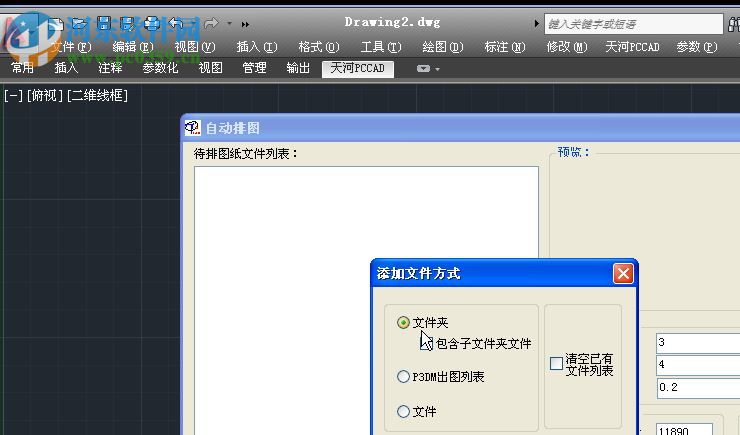Toggle the 清空已有文件列表 checkbox
Viewport: 740px width, 435px height.
point(557,364)
